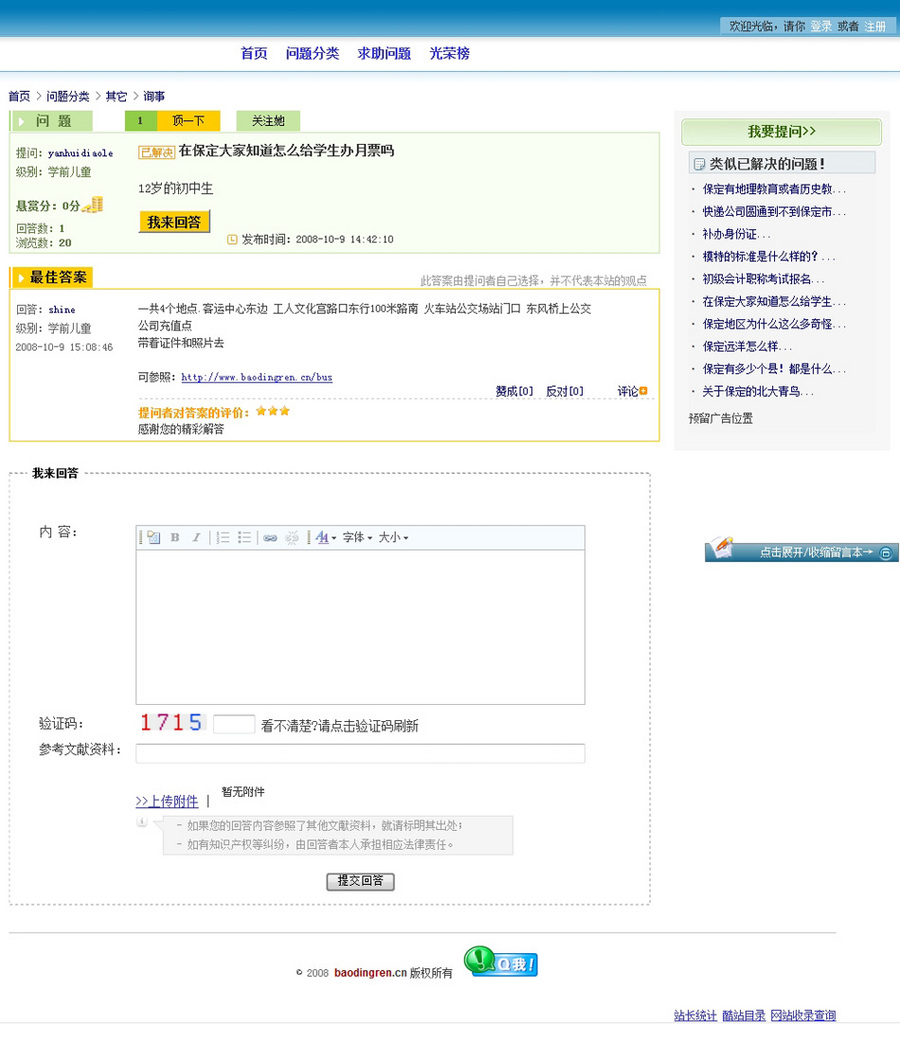Click answerer username shine
The image size is (900, 1064).
click(x=62, y=310)
